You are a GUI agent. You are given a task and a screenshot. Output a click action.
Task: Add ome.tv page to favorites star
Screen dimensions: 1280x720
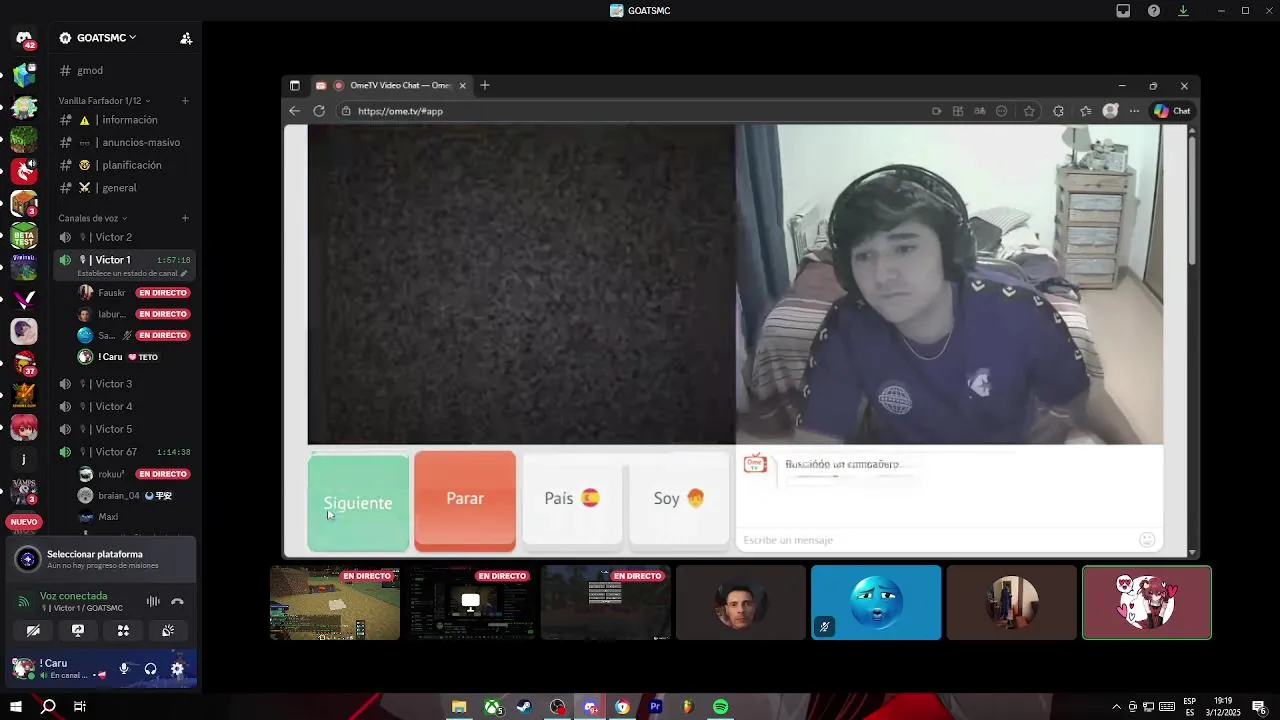(1030, 111)
